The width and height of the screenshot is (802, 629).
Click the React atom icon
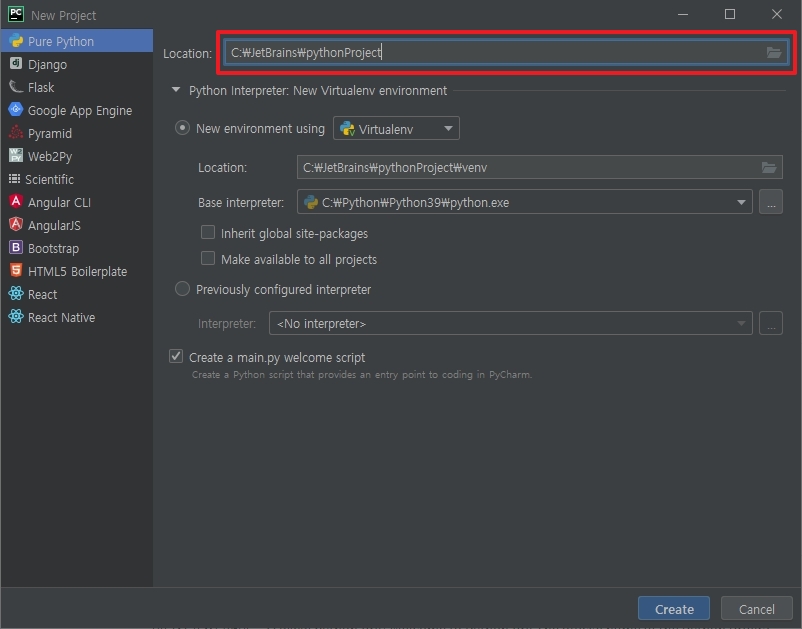[x=16, y=294]
